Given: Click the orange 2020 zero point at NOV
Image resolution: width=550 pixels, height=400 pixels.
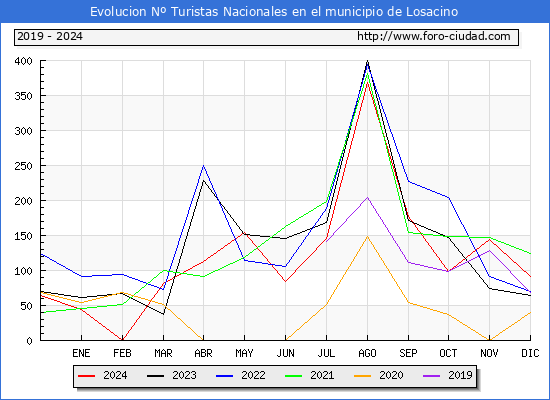Looking at the screenshot, I should tap(489, 340).
